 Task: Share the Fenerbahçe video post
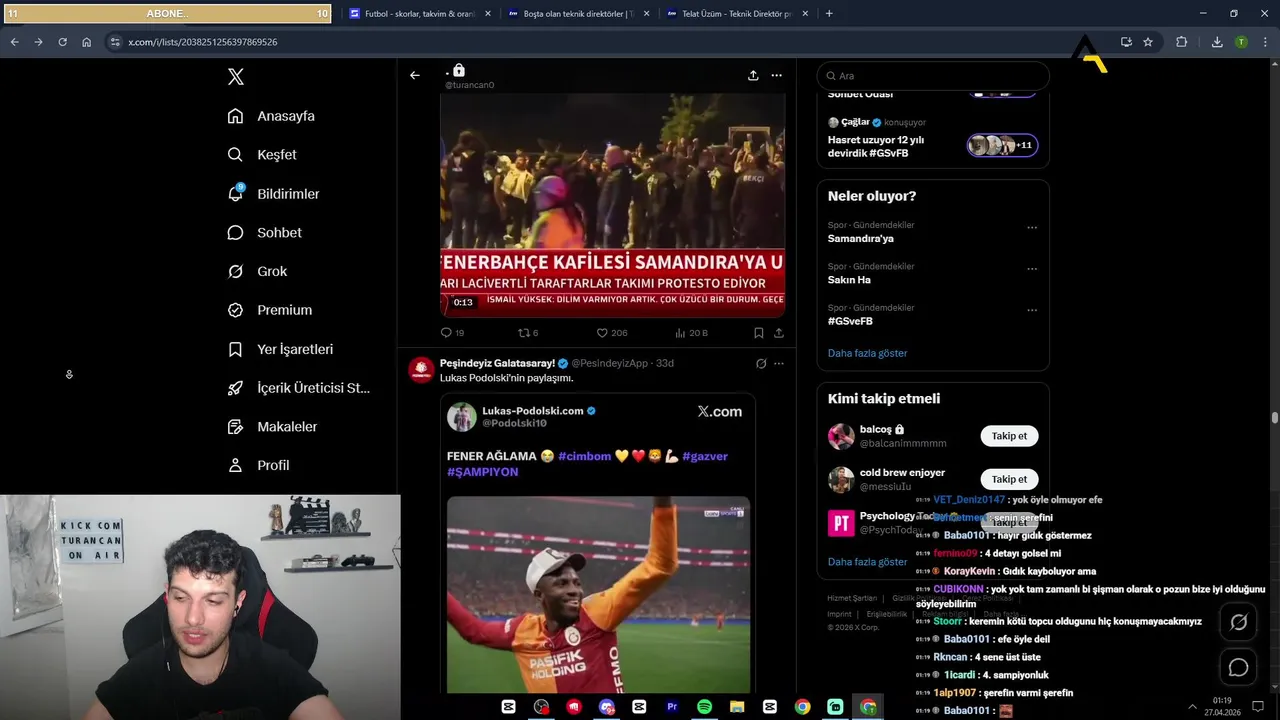tap(779, 333)
